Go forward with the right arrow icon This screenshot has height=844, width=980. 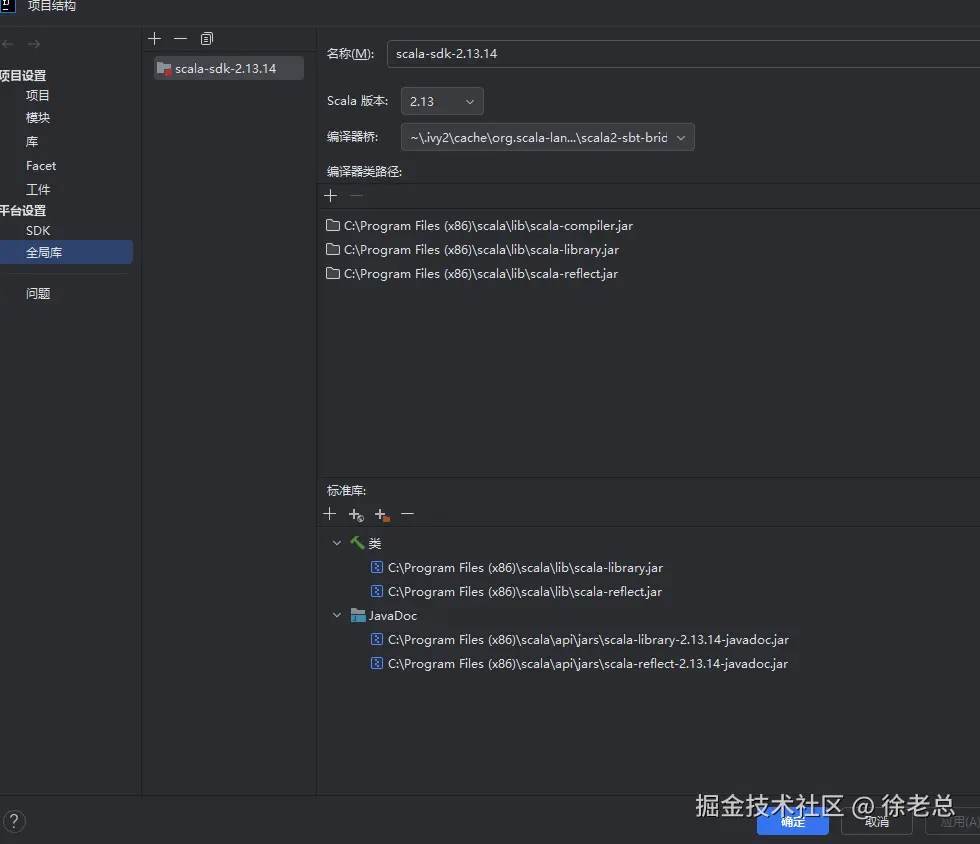(34, 44)
